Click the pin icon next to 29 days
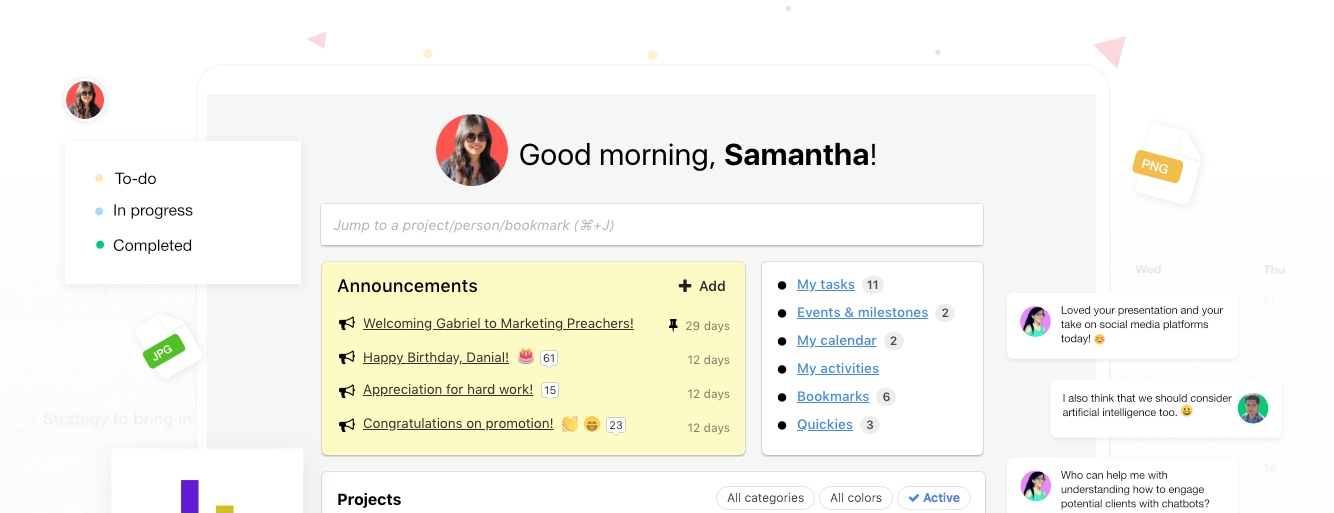The height and width of the screenshot is (513, 1334). (x=673, y=325)
